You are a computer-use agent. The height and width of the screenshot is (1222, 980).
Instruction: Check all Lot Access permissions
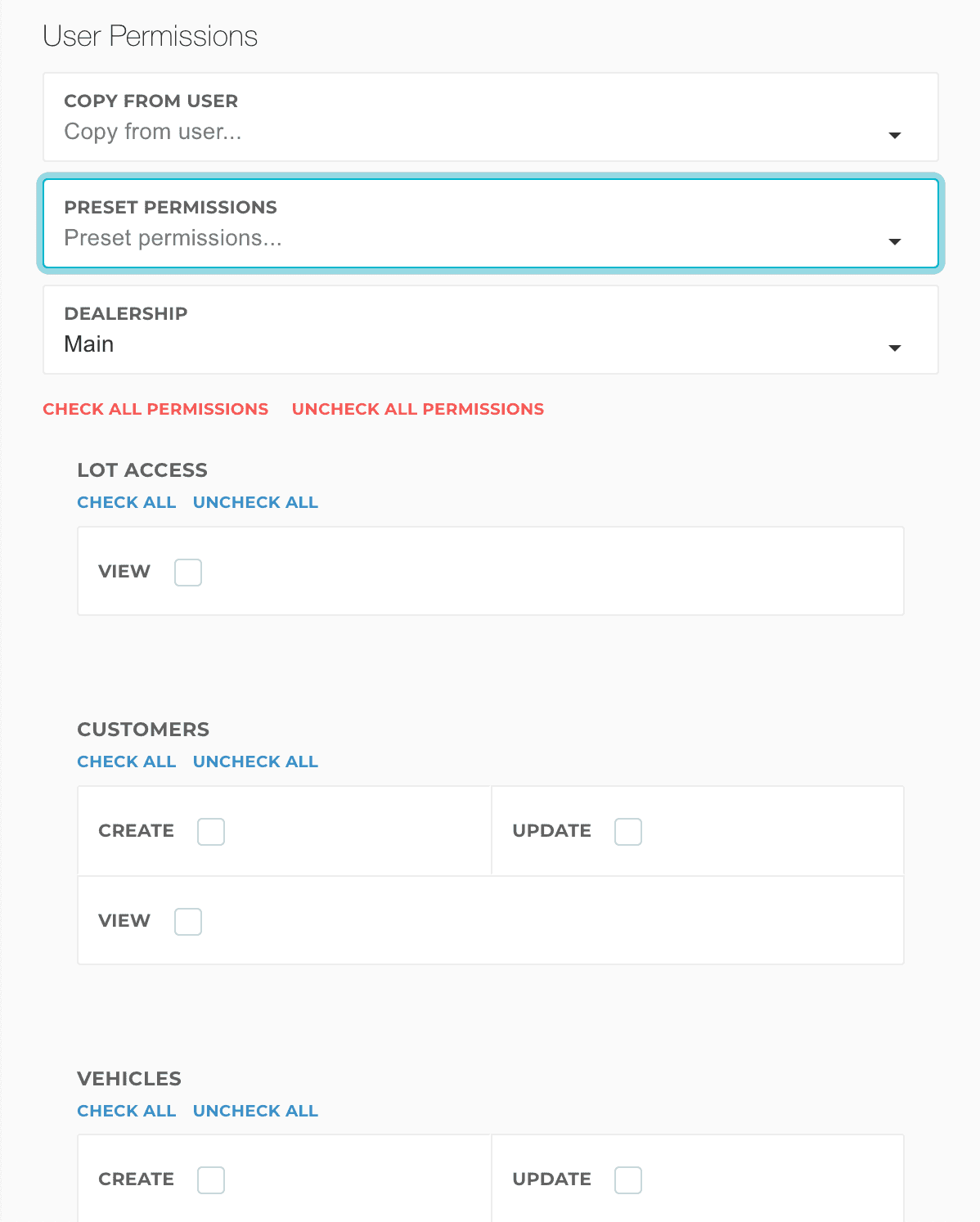coord(127,502)
